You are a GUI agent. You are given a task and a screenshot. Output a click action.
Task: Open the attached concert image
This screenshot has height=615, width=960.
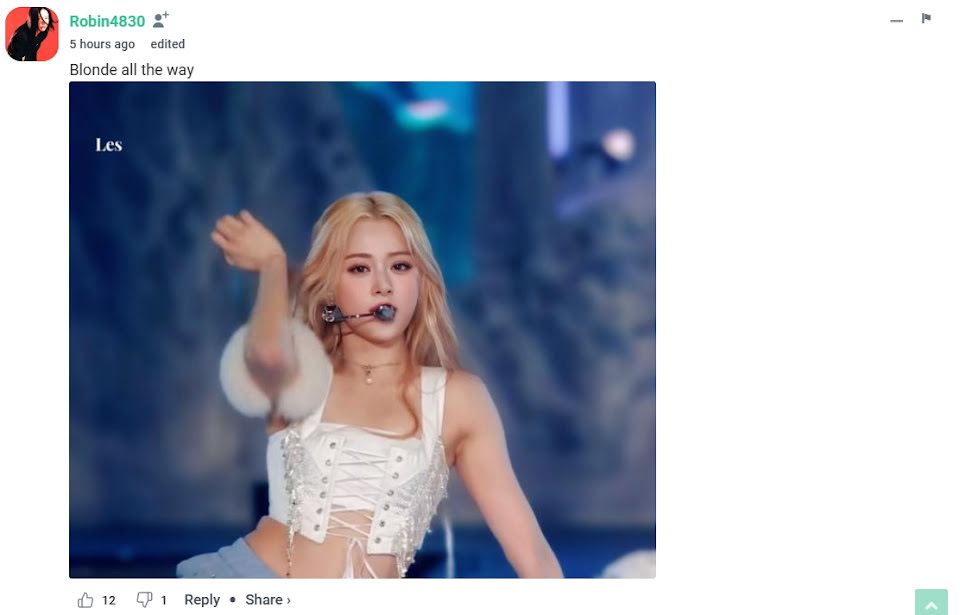coord(362,330)
